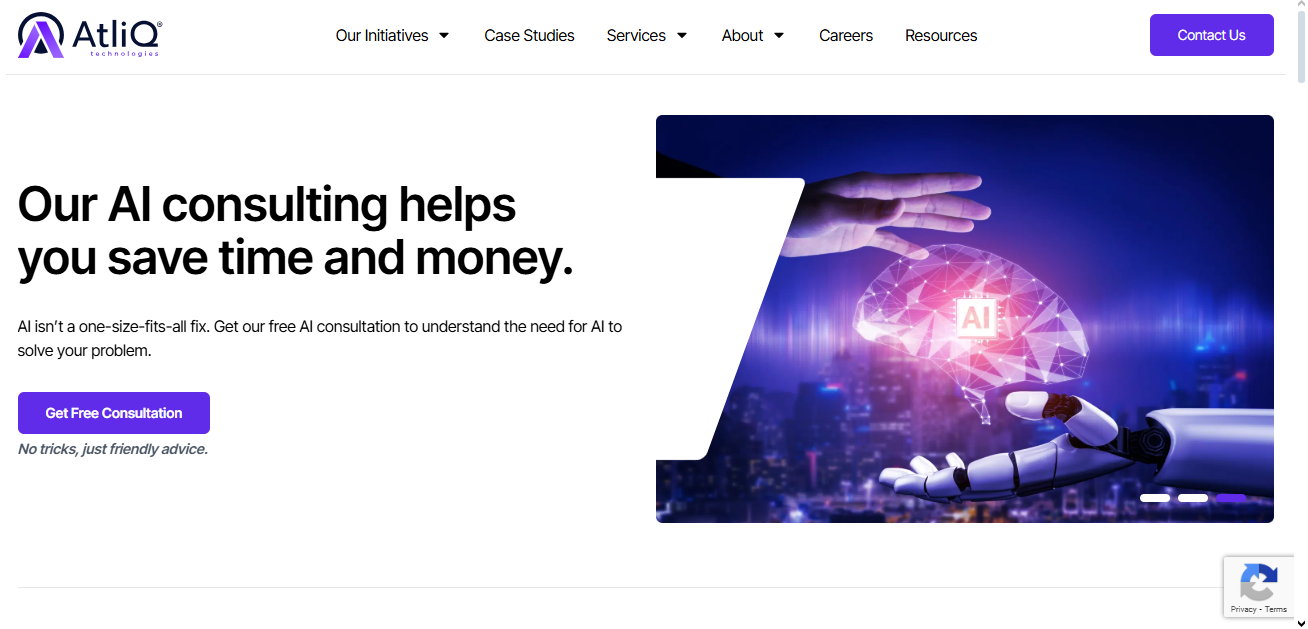Click the Services menu label

point(636,35)
